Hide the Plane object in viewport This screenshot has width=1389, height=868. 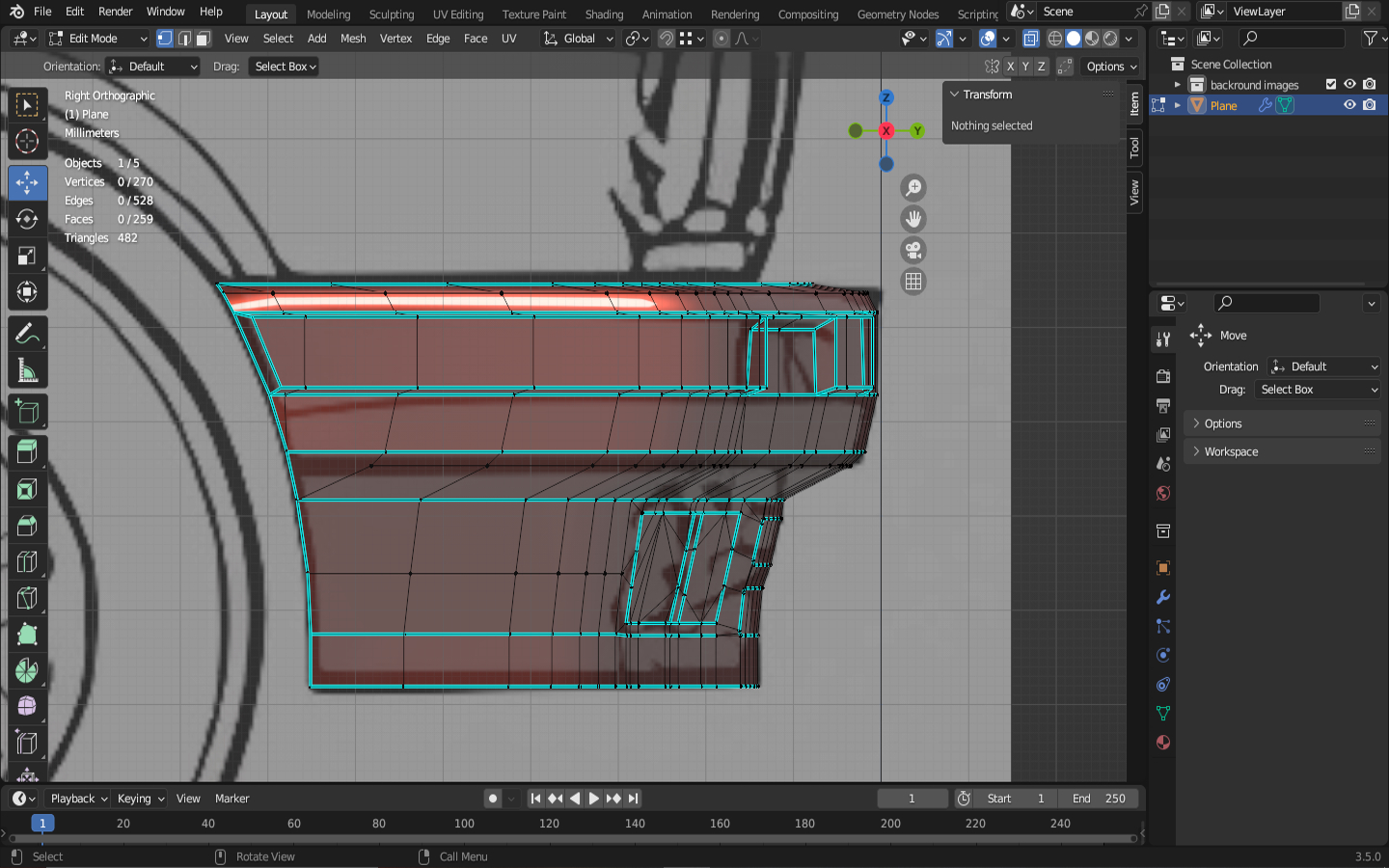coord(1349,105)
